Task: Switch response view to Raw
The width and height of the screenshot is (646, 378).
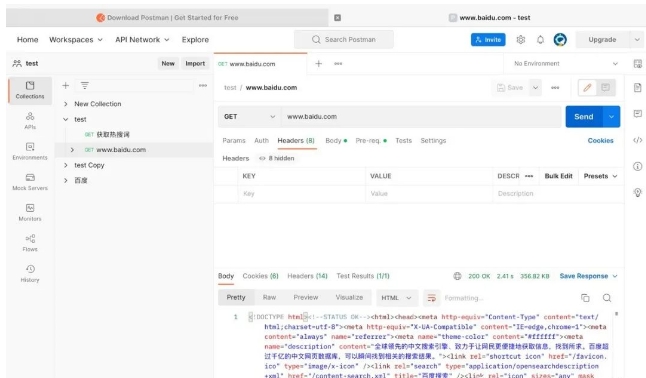Action: pyautogui.click(x=269, y=298)
